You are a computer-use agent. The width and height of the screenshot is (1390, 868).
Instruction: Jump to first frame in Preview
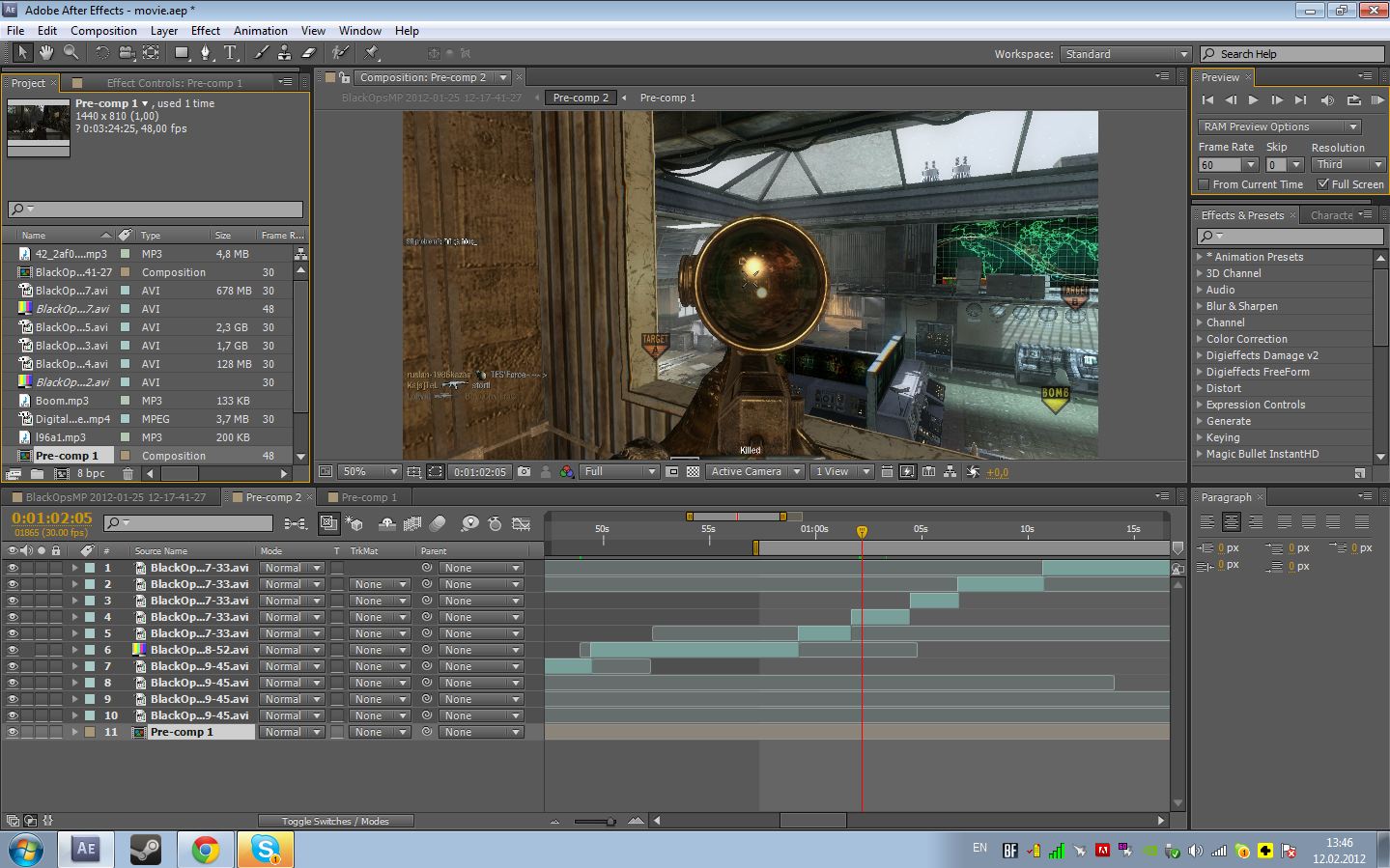coord(1207,99)
